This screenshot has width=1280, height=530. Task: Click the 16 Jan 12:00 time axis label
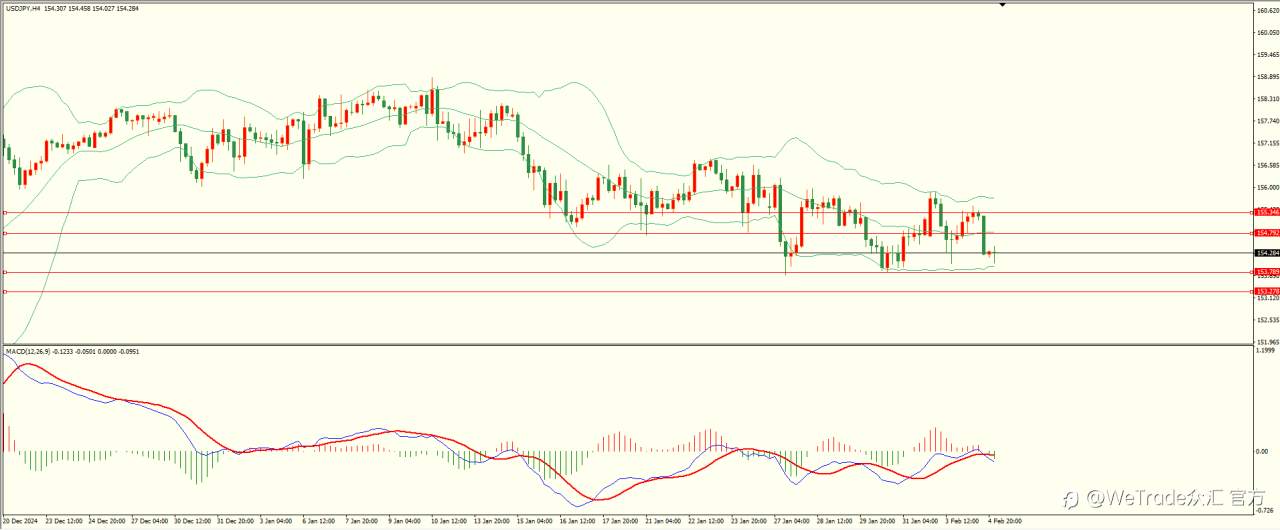coord(580,521)
